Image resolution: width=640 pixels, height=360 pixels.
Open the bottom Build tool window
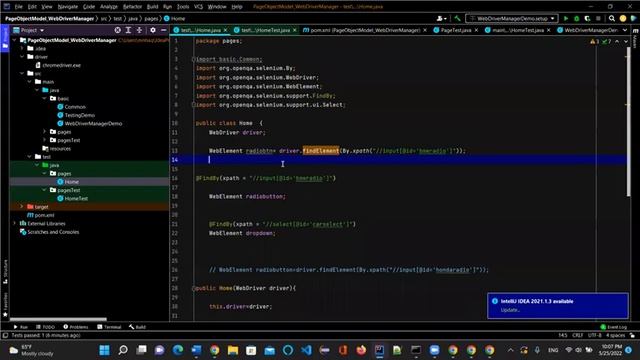click(x=137, y=327)
